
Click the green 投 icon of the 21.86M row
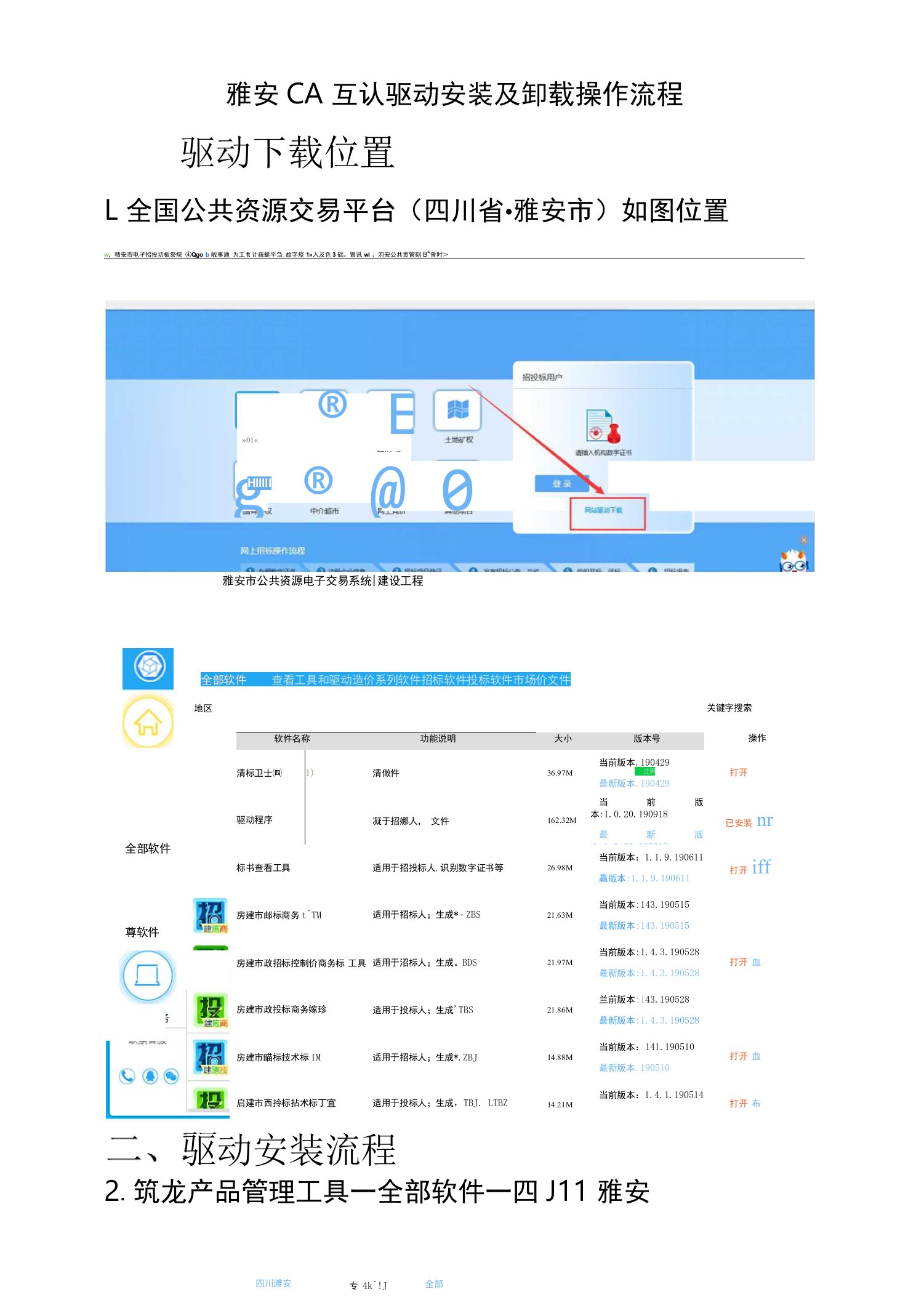211,1010
